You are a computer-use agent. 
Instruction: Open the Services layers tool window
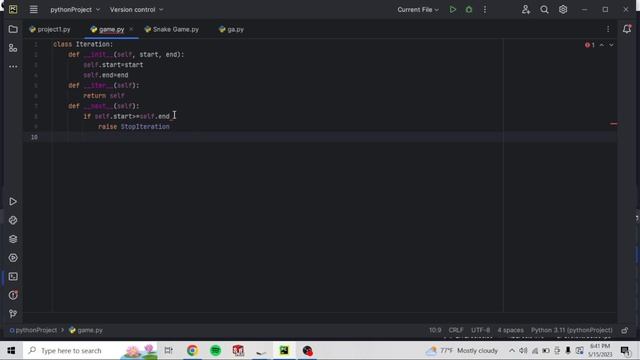[13, 239]
